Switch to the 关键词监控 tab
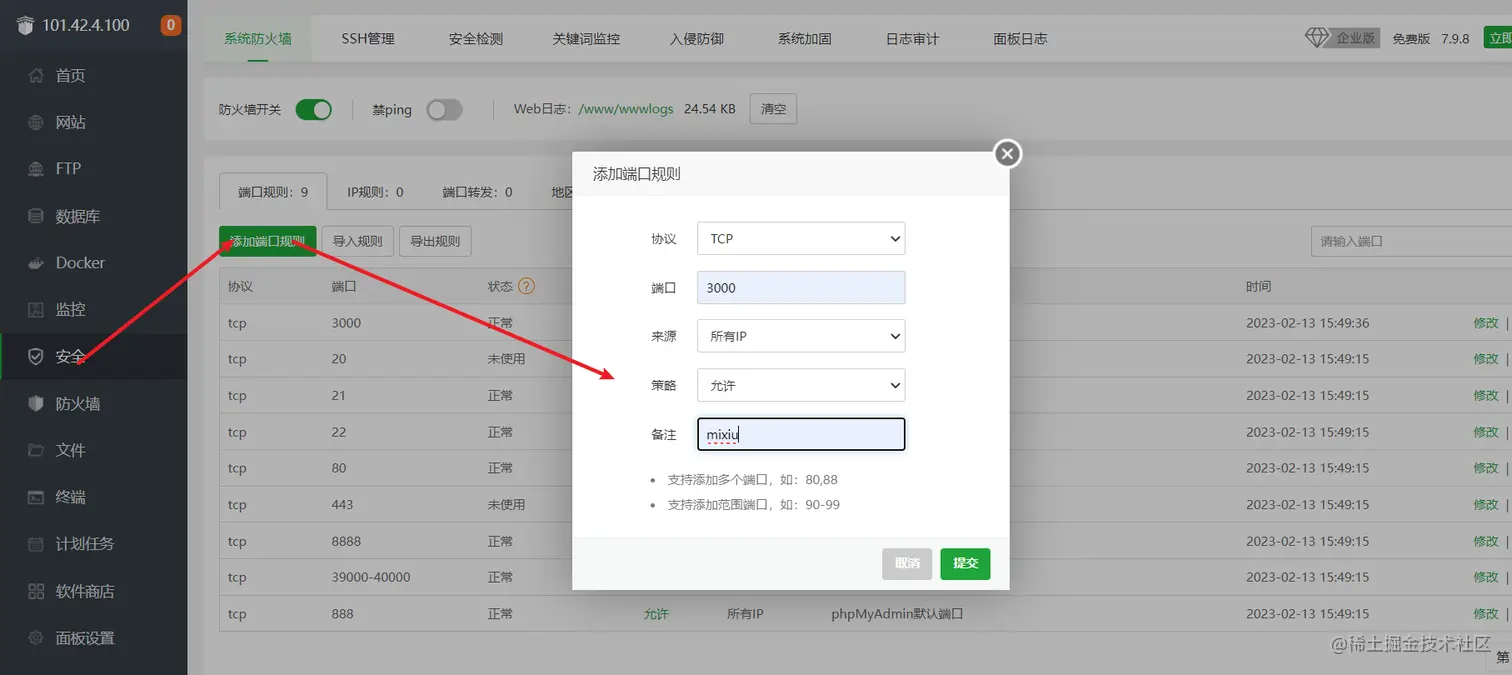The image size is (1512, 675). pyautogui.click(x=586, y=39)
